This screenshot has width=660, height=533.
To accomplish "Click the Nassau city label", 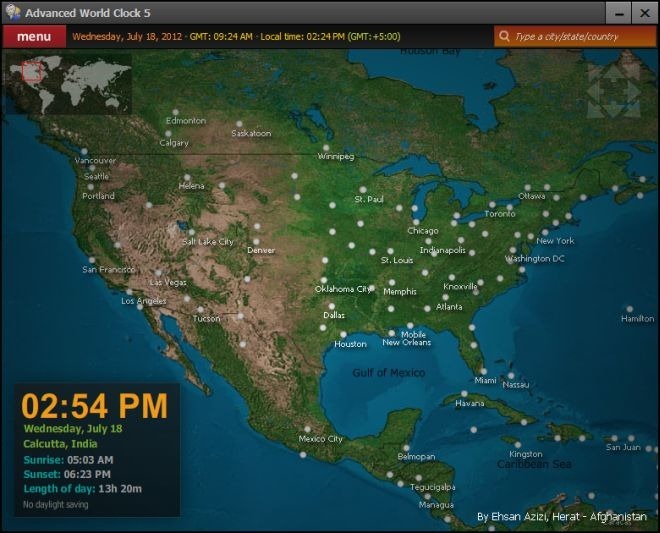I will point(516,385).
